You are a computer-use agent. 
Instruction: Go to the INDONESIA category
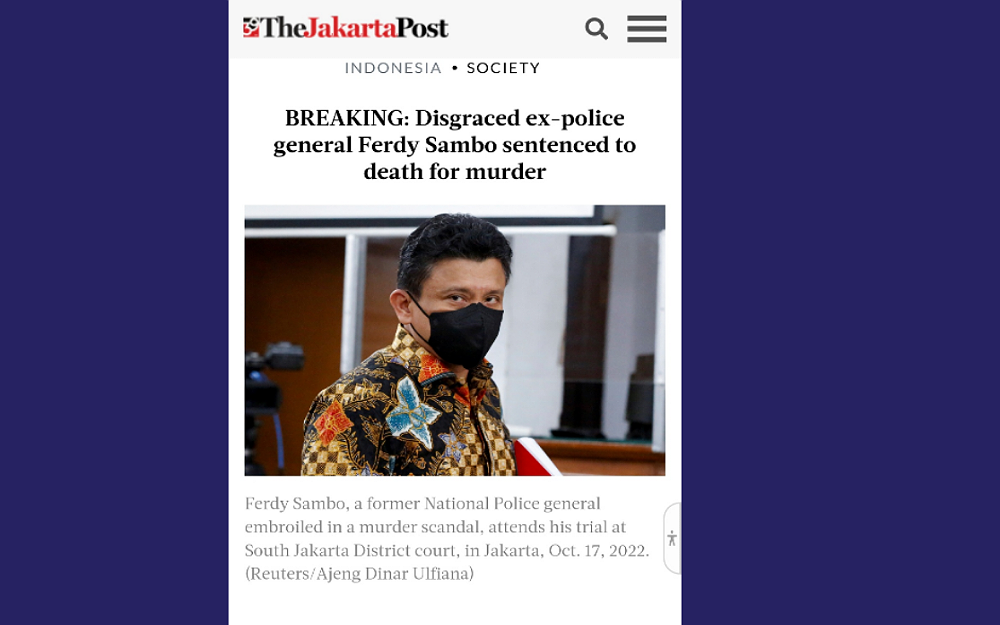393,68
